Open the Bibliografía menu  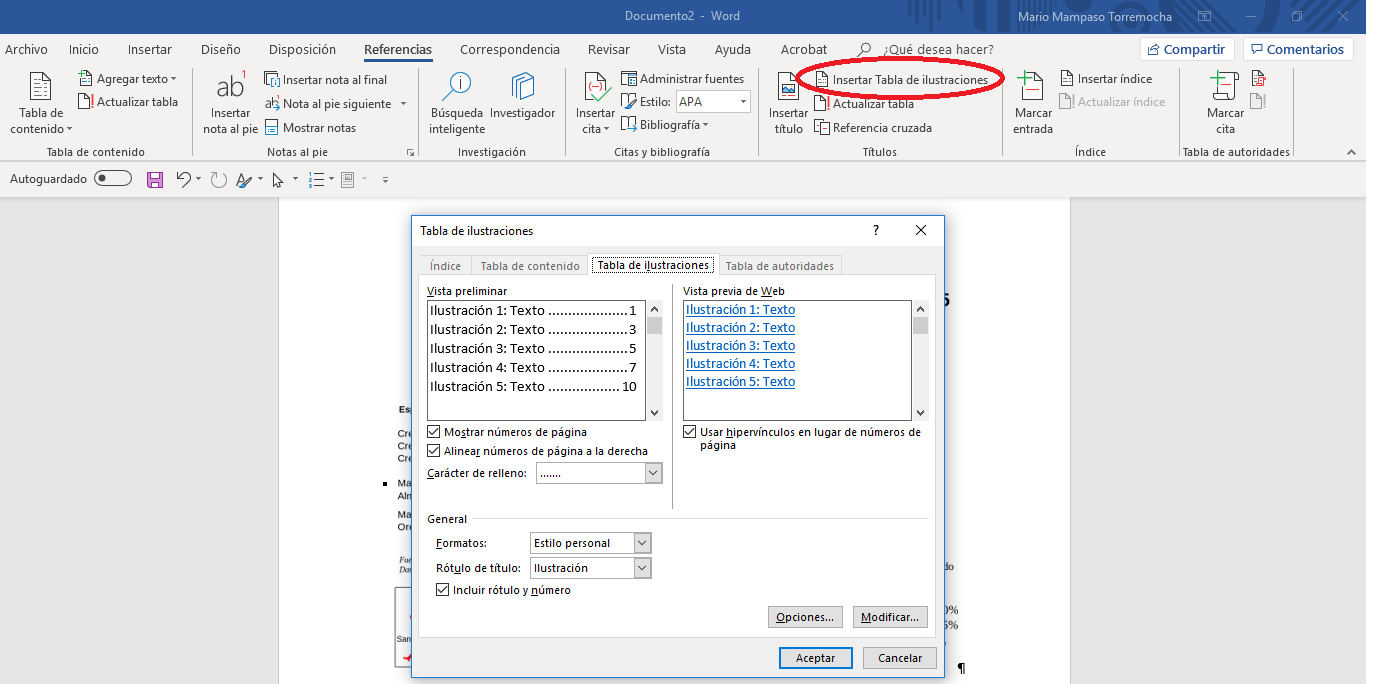pyautogui.click(x=665, y=125)
